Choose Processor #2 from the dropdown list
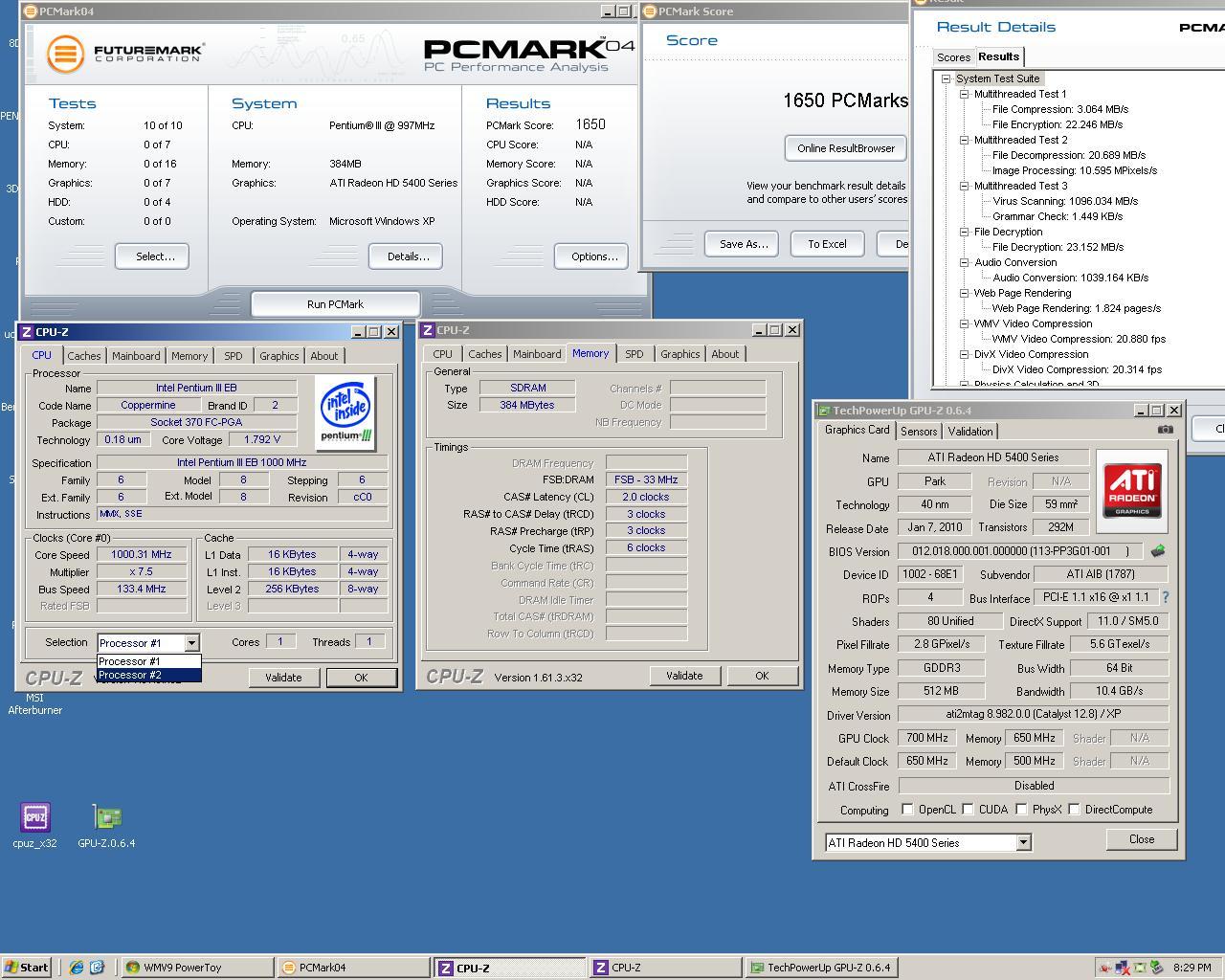 pyautogui.click(x=149, y=675)
